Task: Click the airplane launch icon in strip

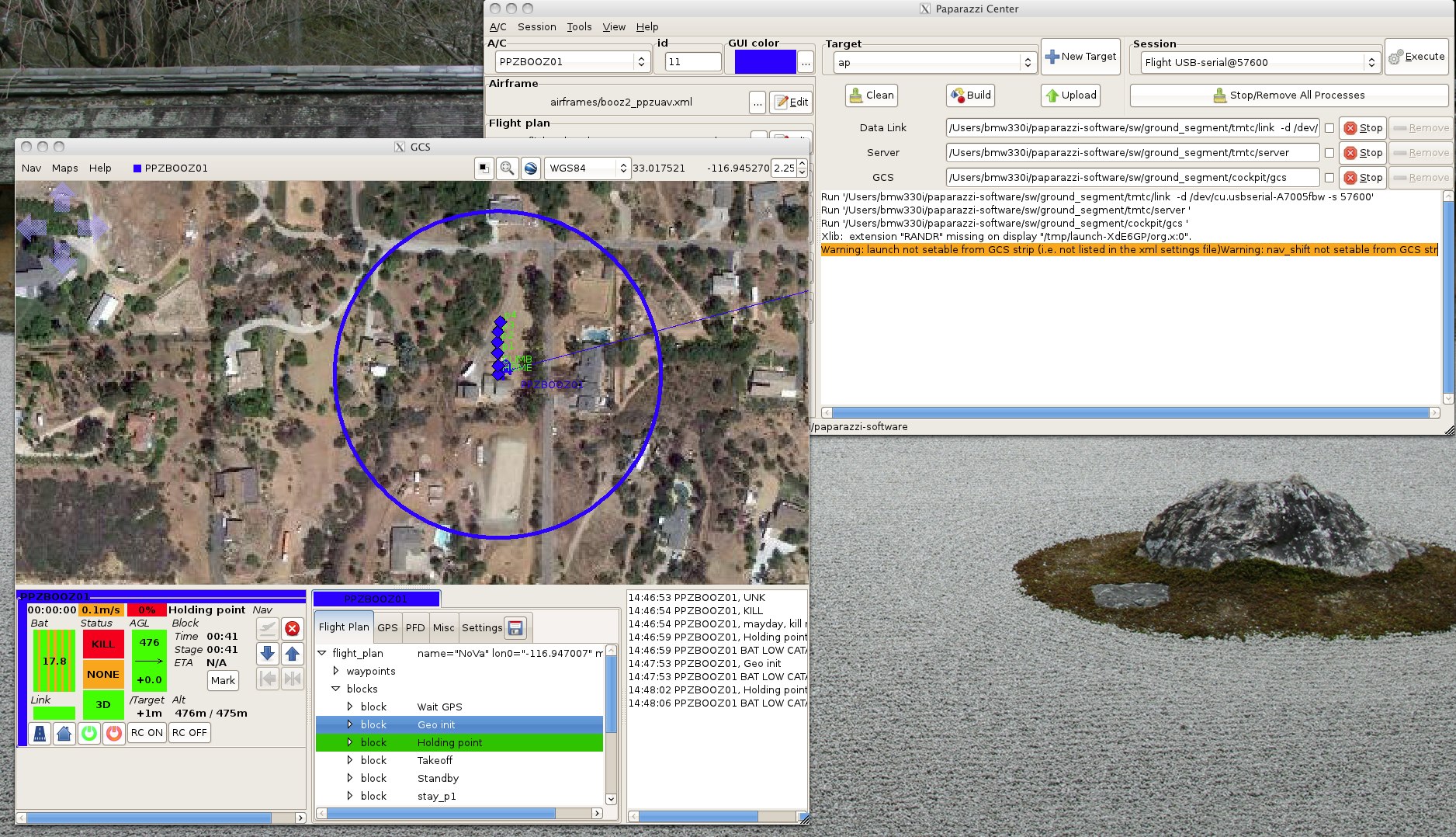Action: tap(267, 629)
